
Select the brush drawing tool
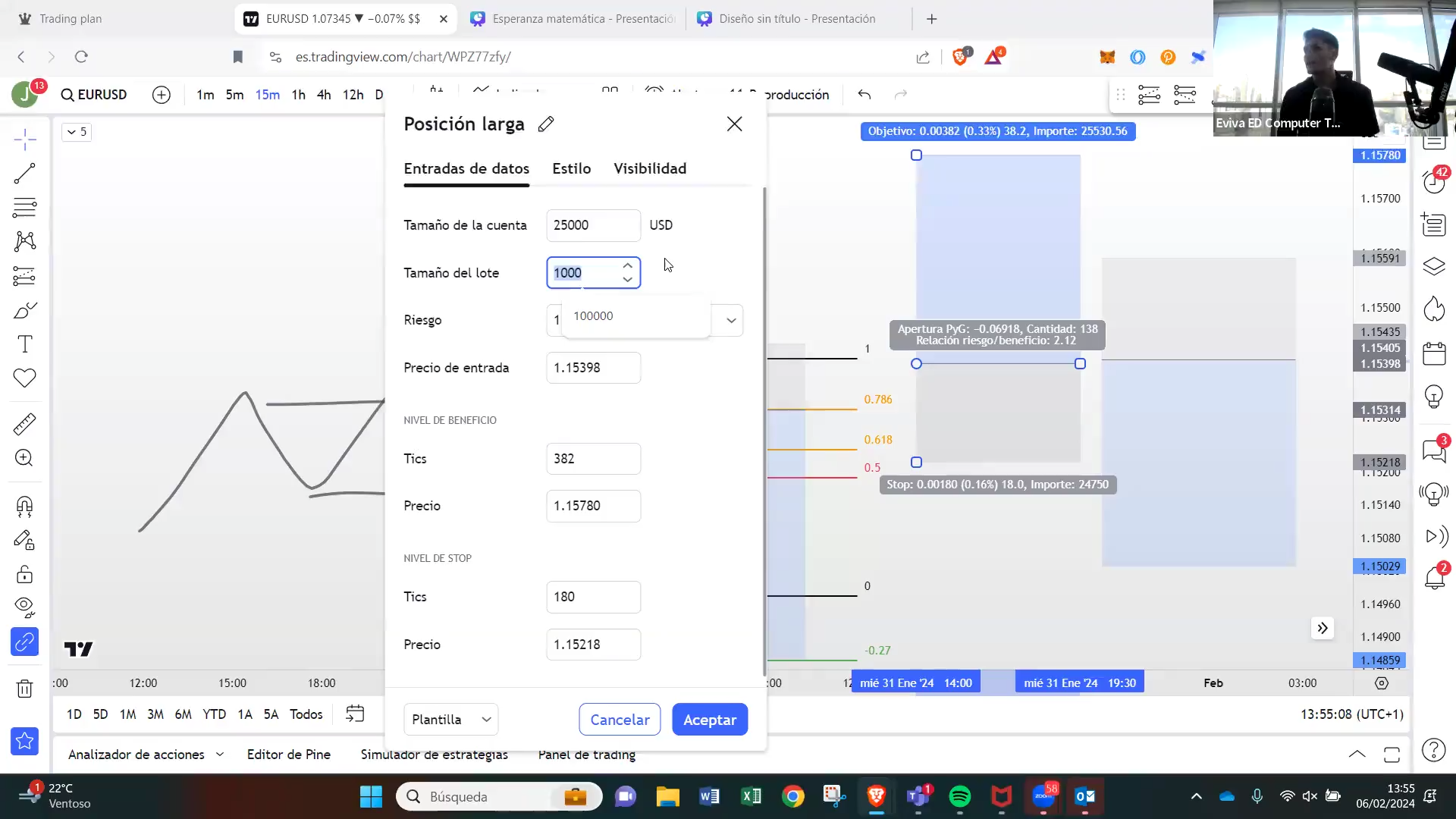[24, 310]
